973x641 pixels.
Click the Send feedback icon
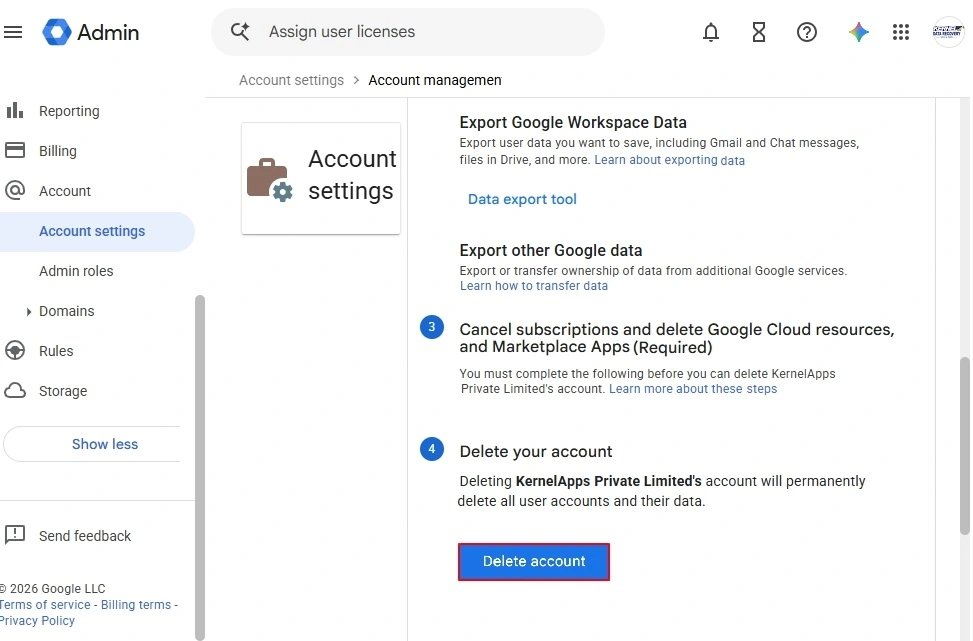point(15,534)
